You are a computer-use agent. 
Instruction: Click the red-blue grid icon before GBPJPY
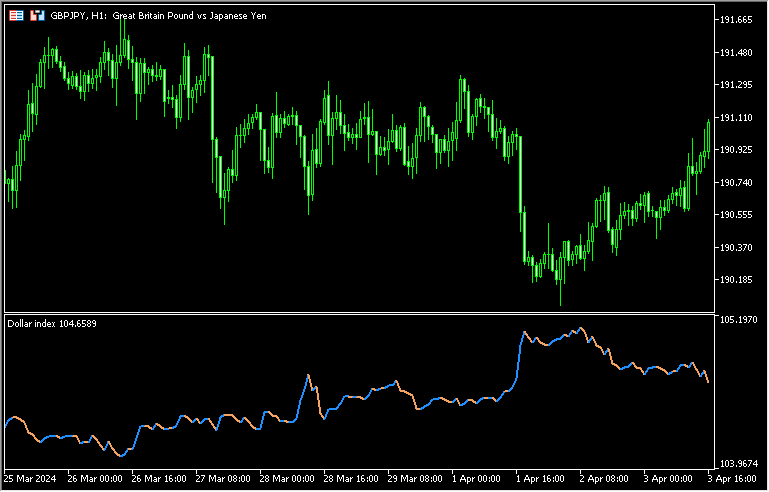click(17, 16)
